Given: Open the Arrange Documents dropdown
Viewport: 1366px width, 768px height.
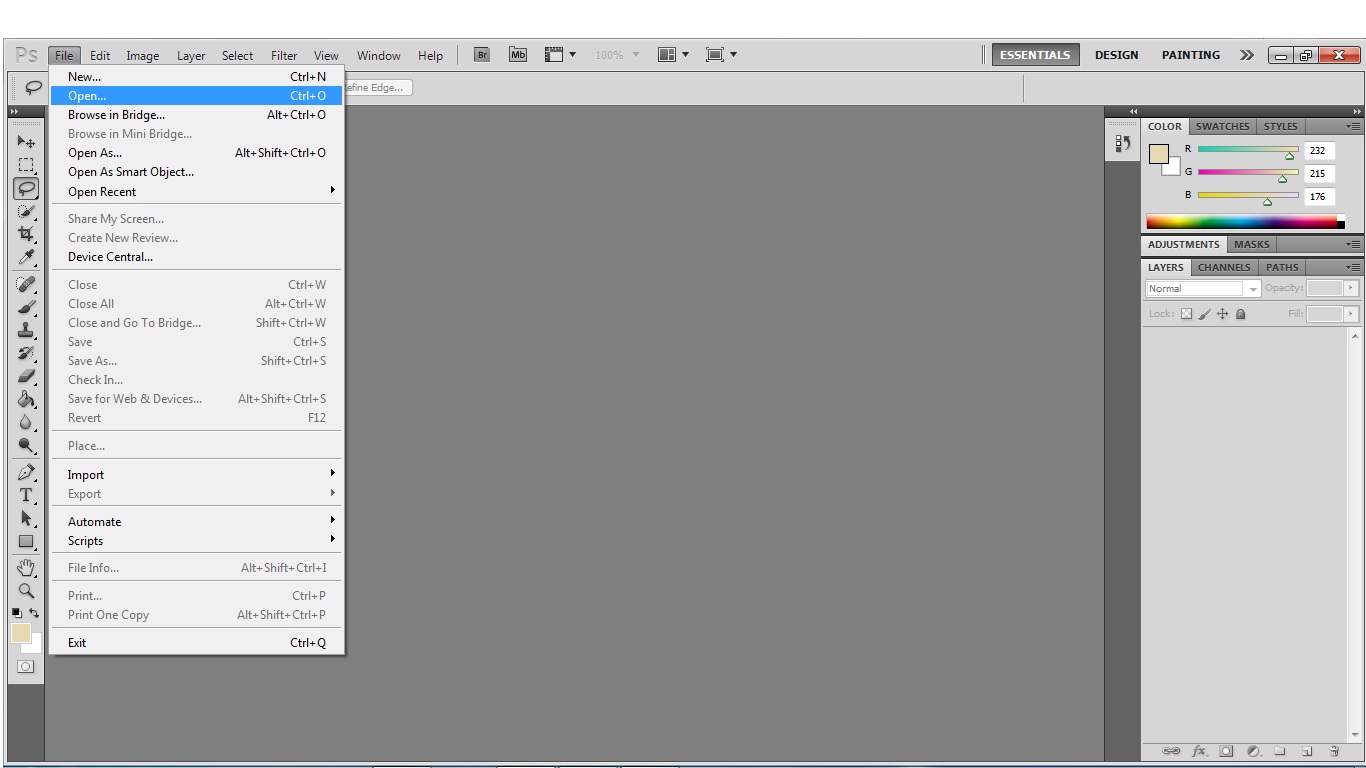Looking at the screenshot, I should 673,55.
